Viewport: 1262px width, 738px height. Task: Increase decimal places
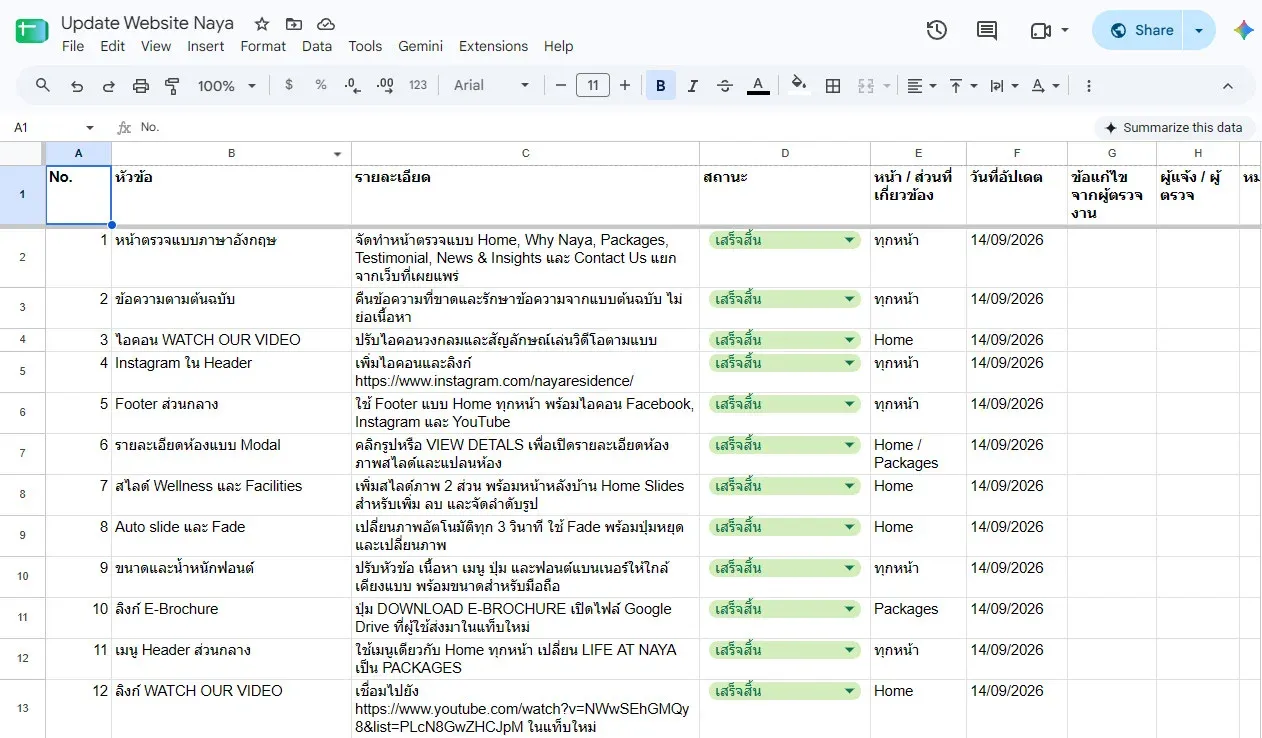[385, 85]
